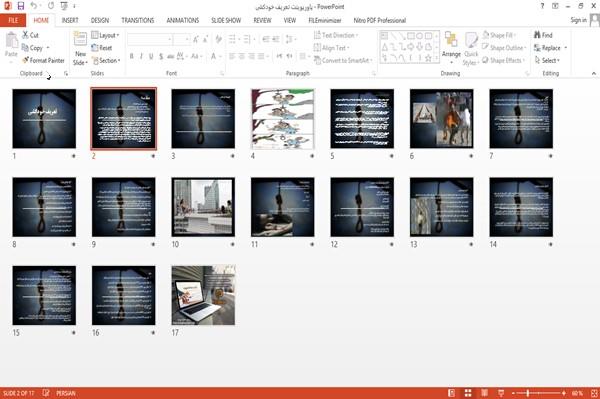
Task: Click Sign in link
Action: click(x=578, y=20)
